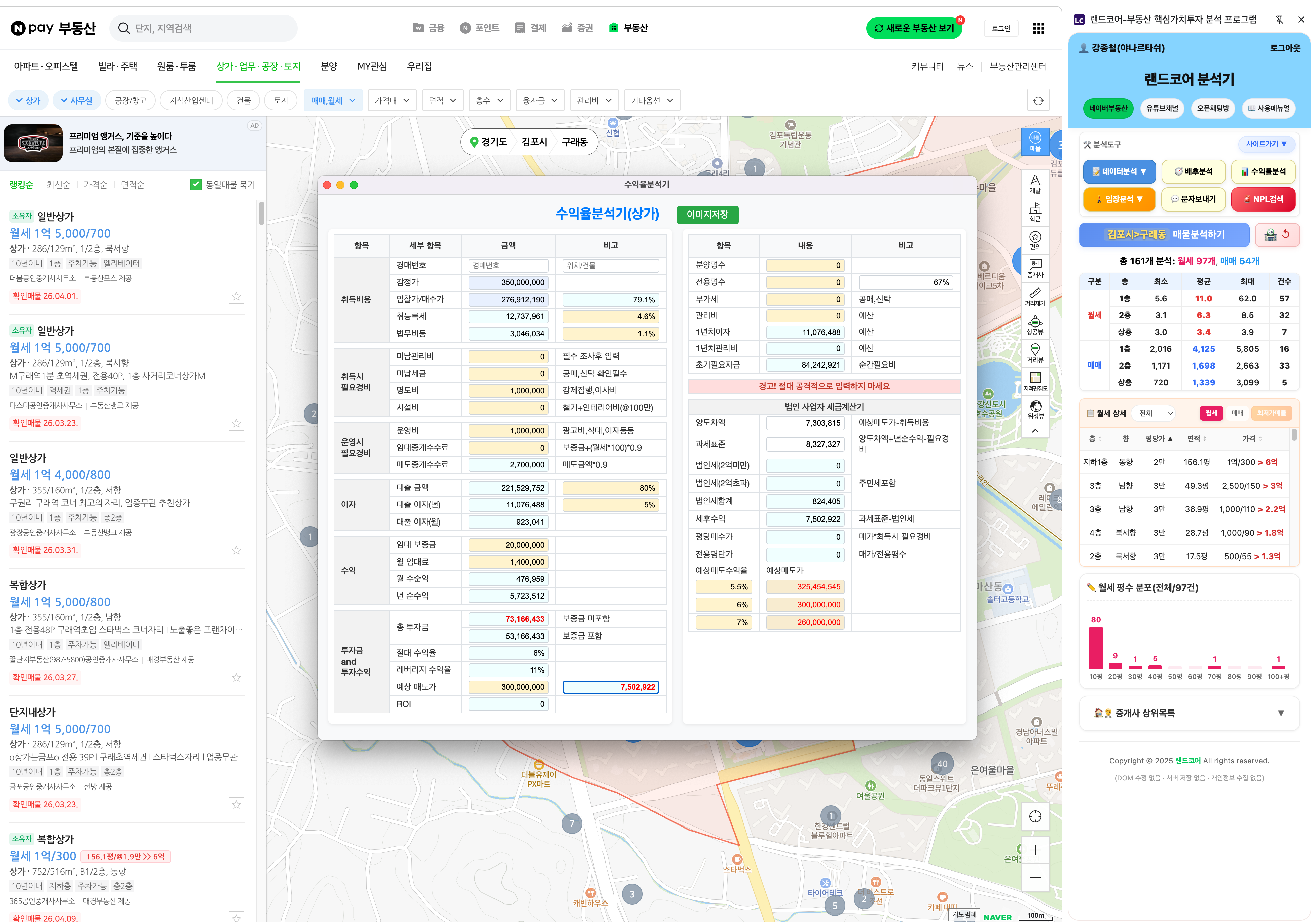
Task: Run 매물분석하기 for 김포시>구래동
Action: 1164,234
